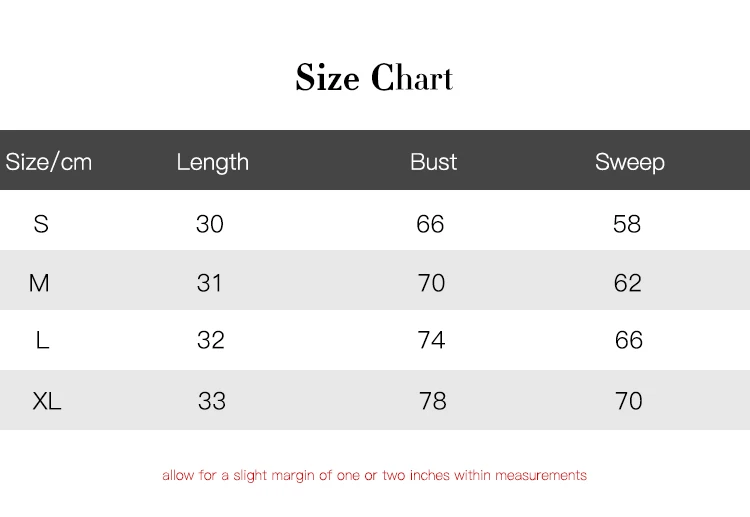Click bust value 70 in M row

431,283
